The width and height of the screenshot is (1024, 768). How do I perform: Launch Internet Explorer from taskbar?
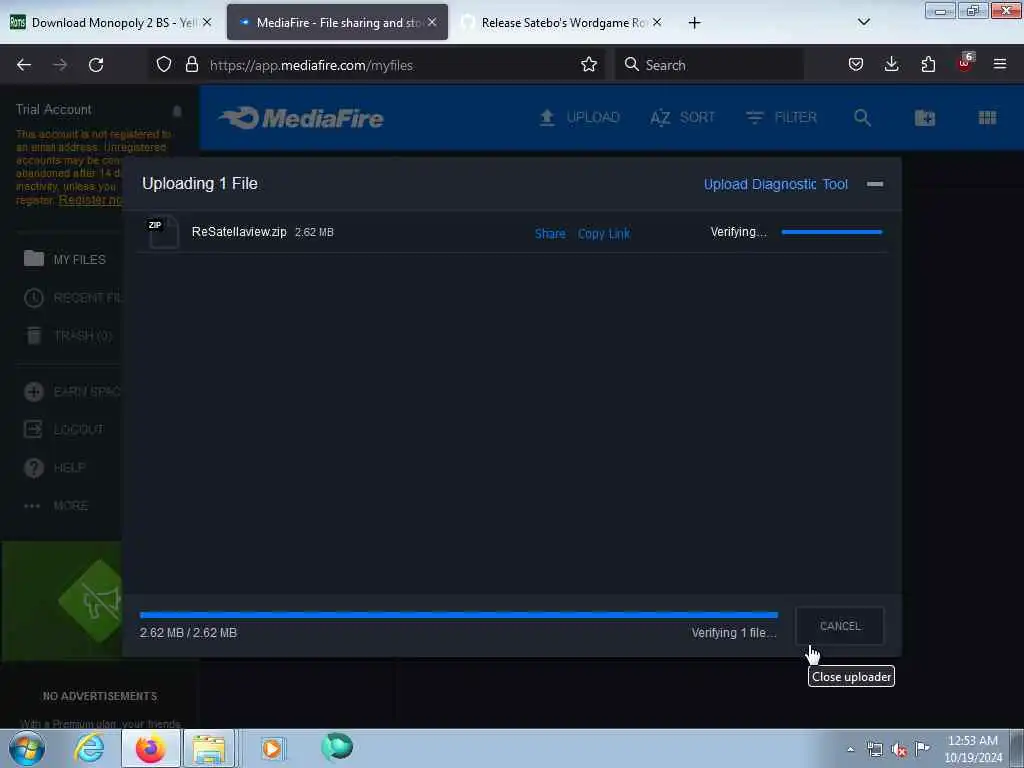click(x=89, y=748)
